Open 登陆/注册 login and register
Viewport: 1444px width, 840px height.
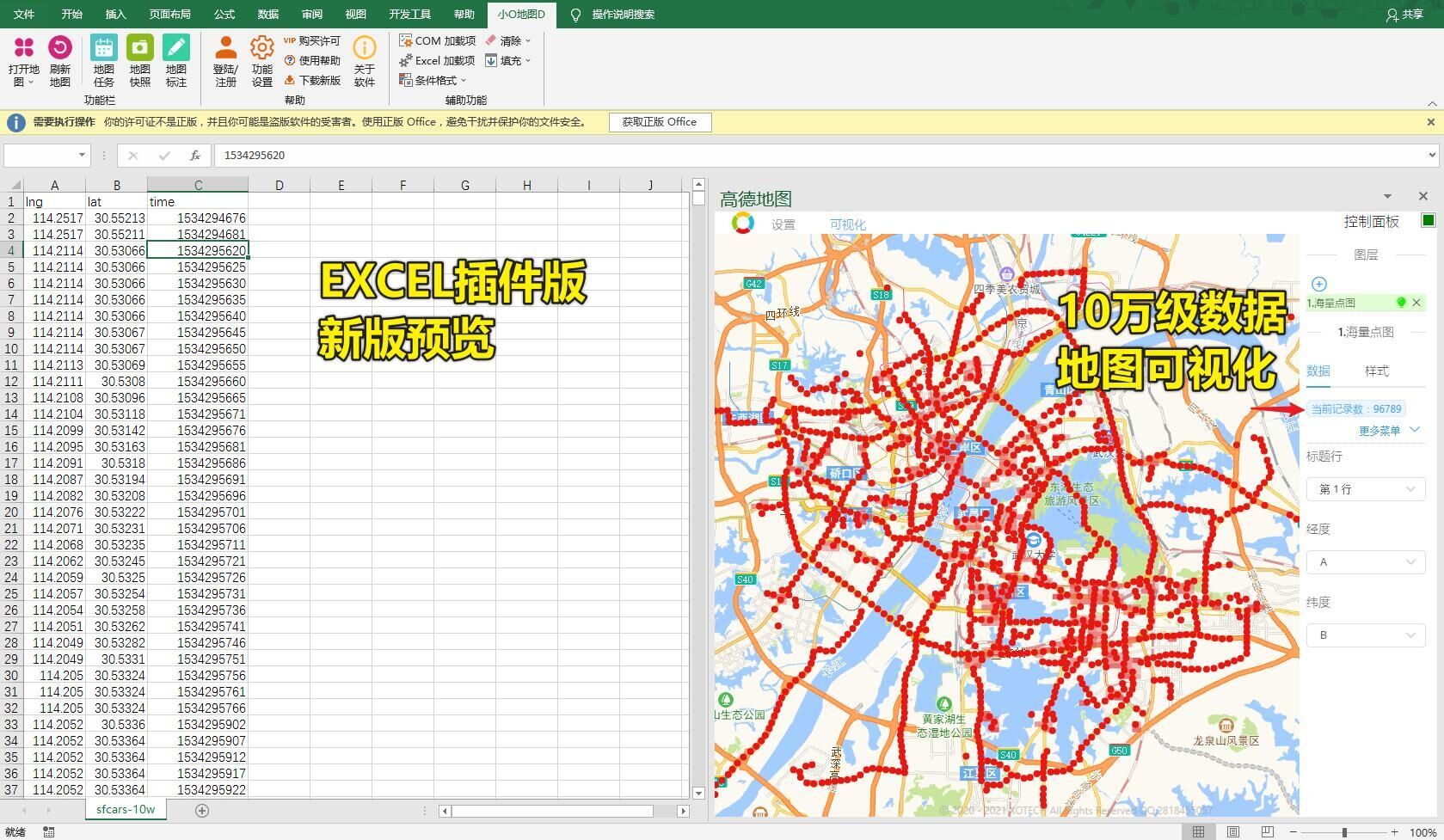click(226, 61)
